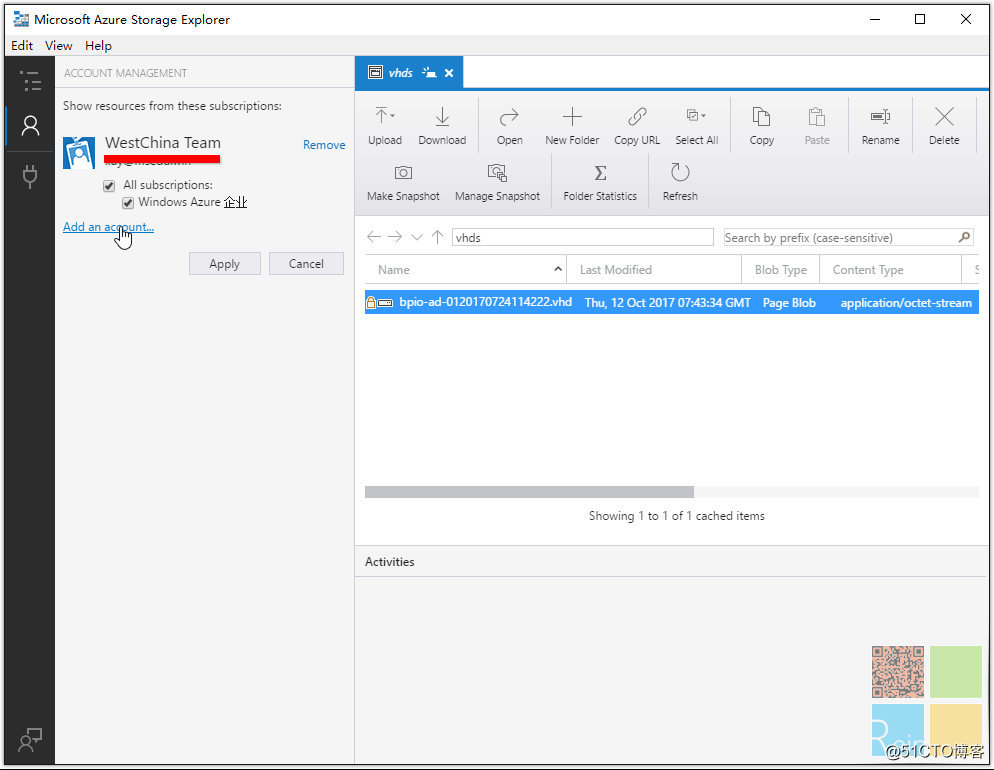Image resolution: width=994 pixels, height=770 pixels.
Task: Go forward with the right arrow navigation
Action: (395, 237)
